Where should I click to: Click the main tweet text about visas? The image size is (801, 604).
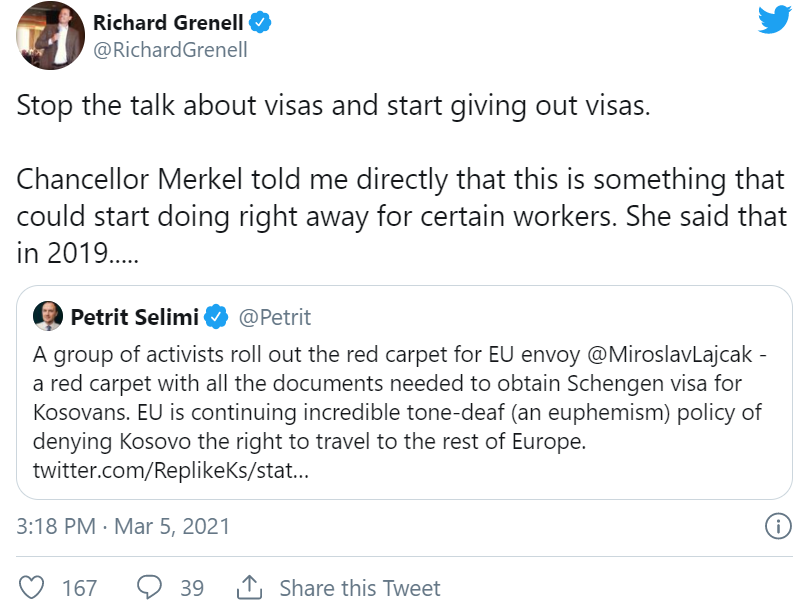(333, 107)
